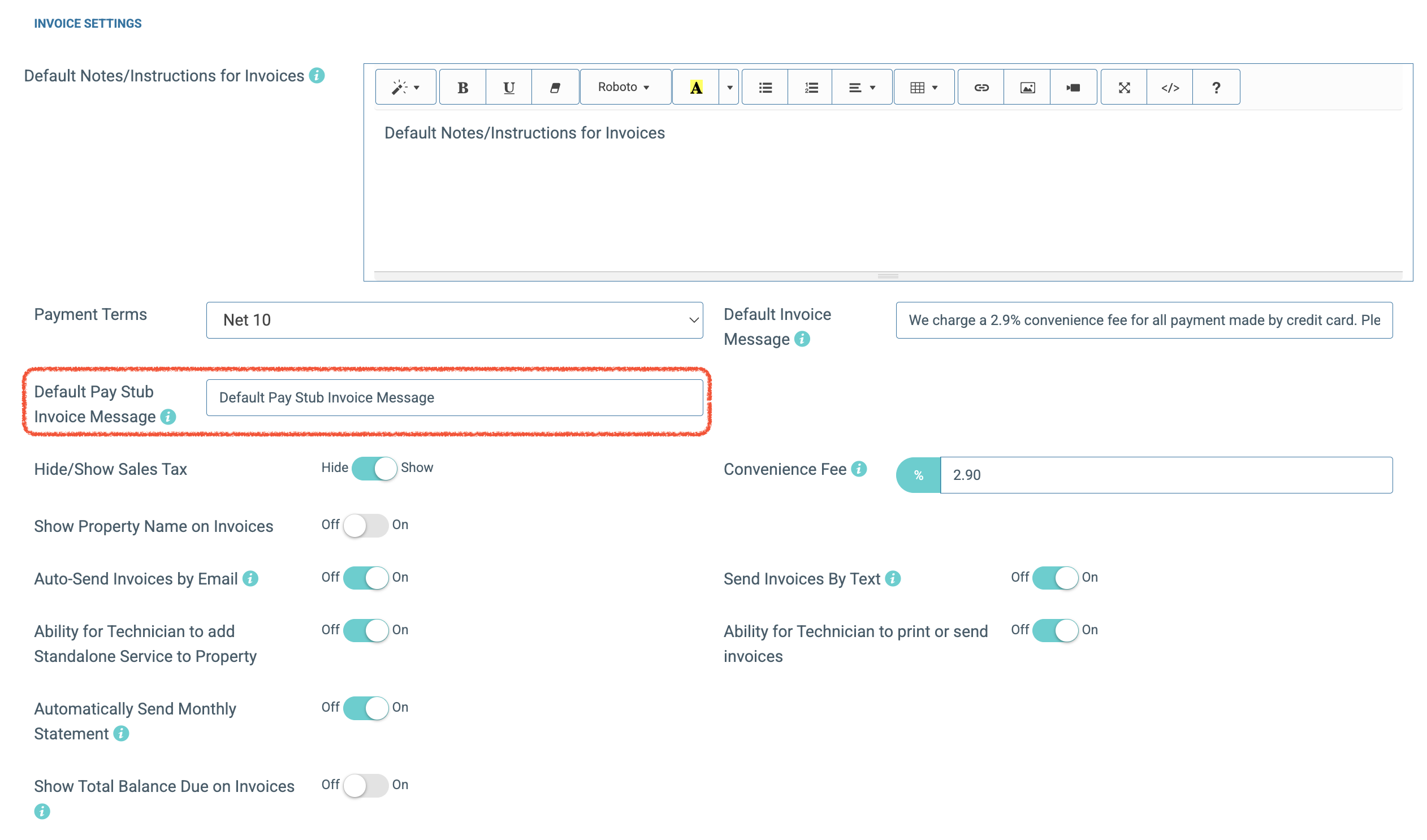Open the code view with the </> icon

pos(1170,87)
